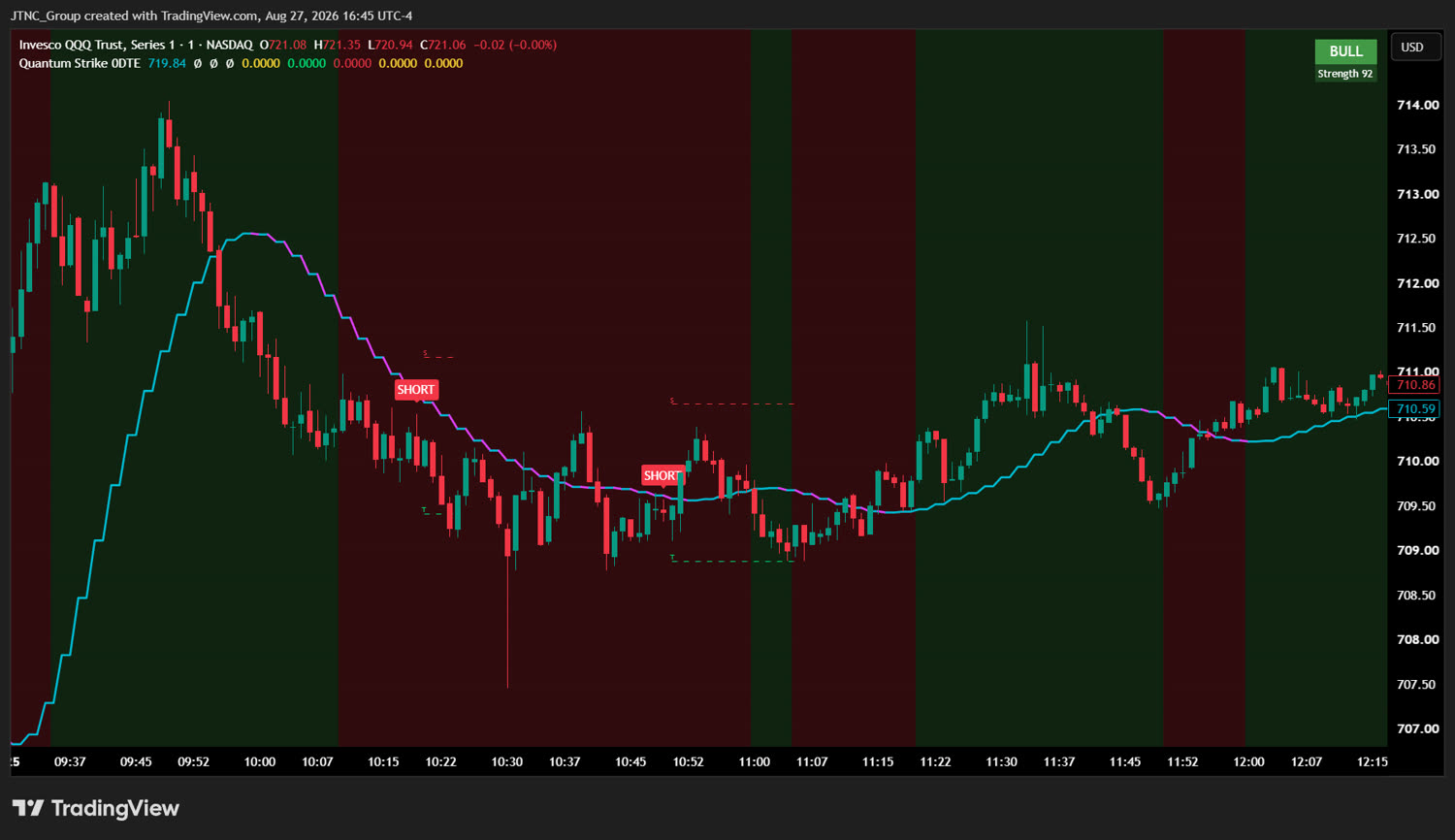This screenshot has width=1455, height=840.
Task: Click the −0.02 (−0.00%) change value
Action: coord(515,45)
